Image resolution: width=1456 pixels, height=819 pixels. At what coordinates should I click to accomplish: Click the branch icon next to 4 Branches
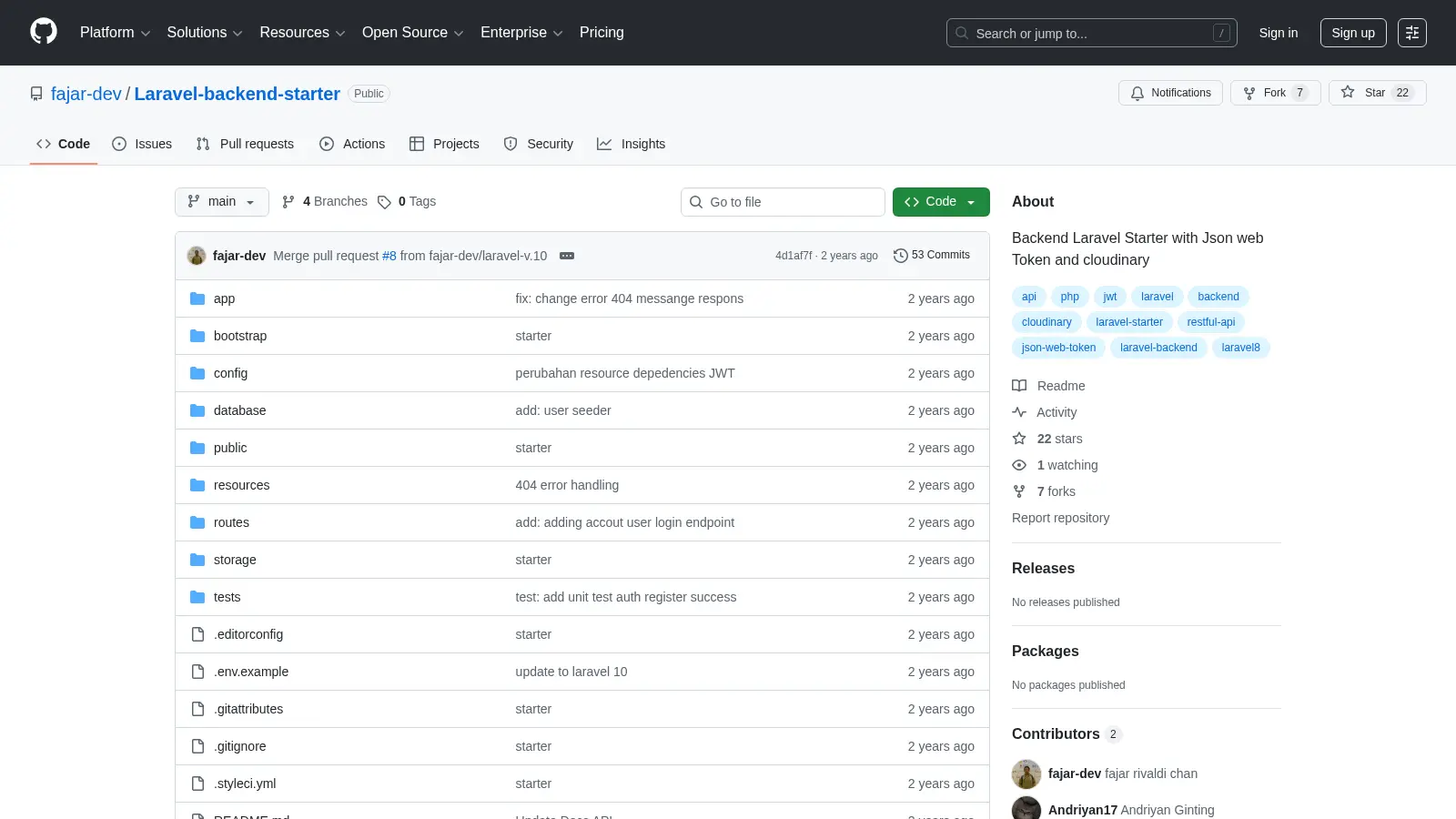pyautogui.click(x=288, y=202)
